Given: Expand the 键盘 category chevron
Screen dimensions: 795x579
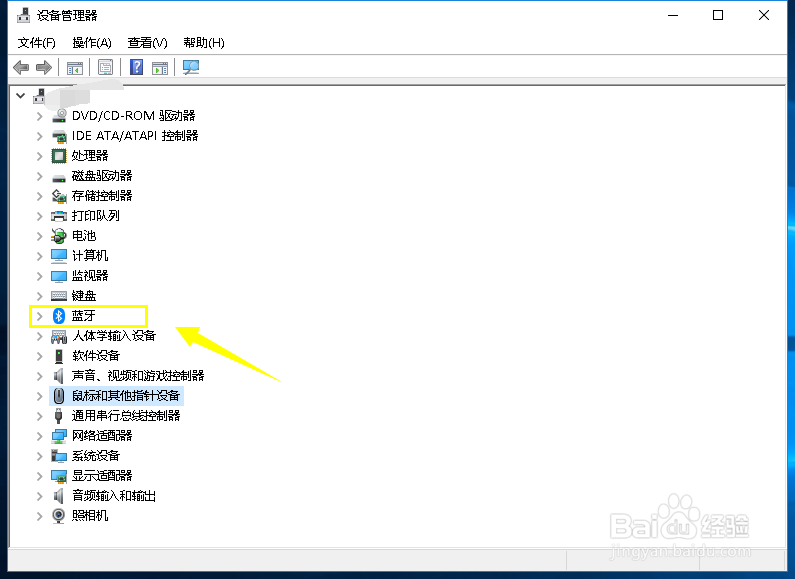Looking at the screenshot, I should point(40,296).
